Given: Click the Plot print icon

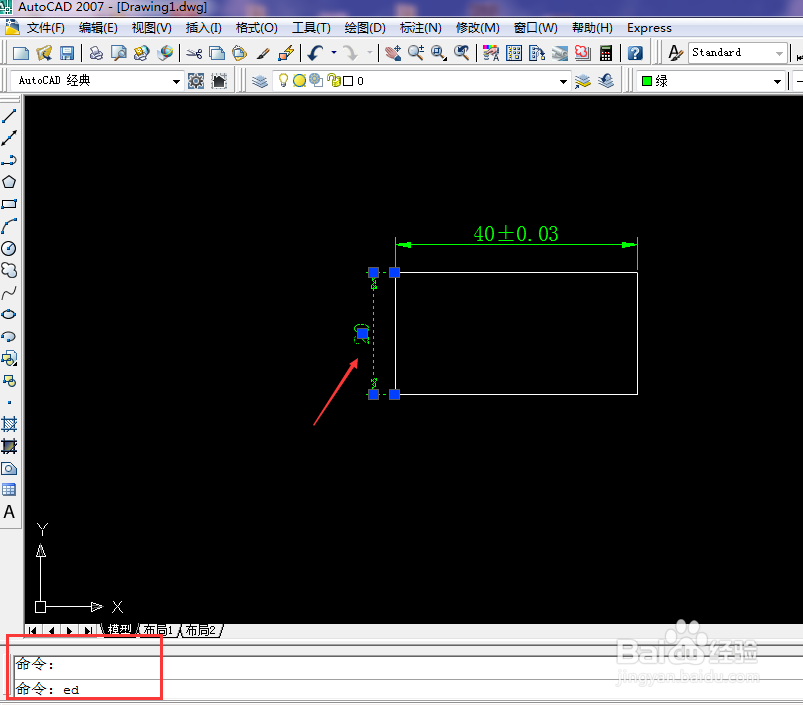Looking at the screenshot, I should (96, 53).
